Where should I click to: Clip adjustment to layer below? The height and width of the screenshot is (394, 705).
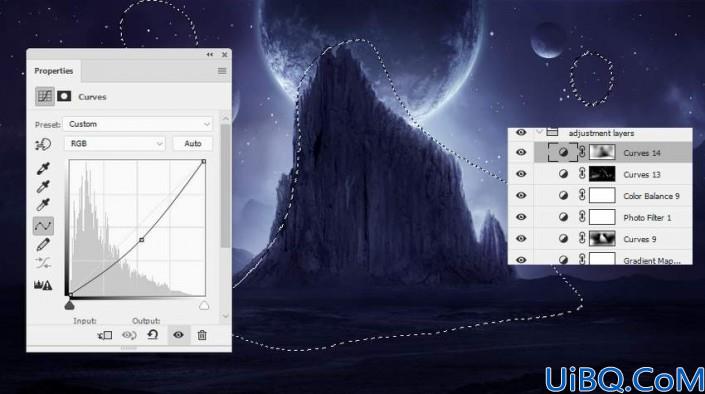point(105,335)
